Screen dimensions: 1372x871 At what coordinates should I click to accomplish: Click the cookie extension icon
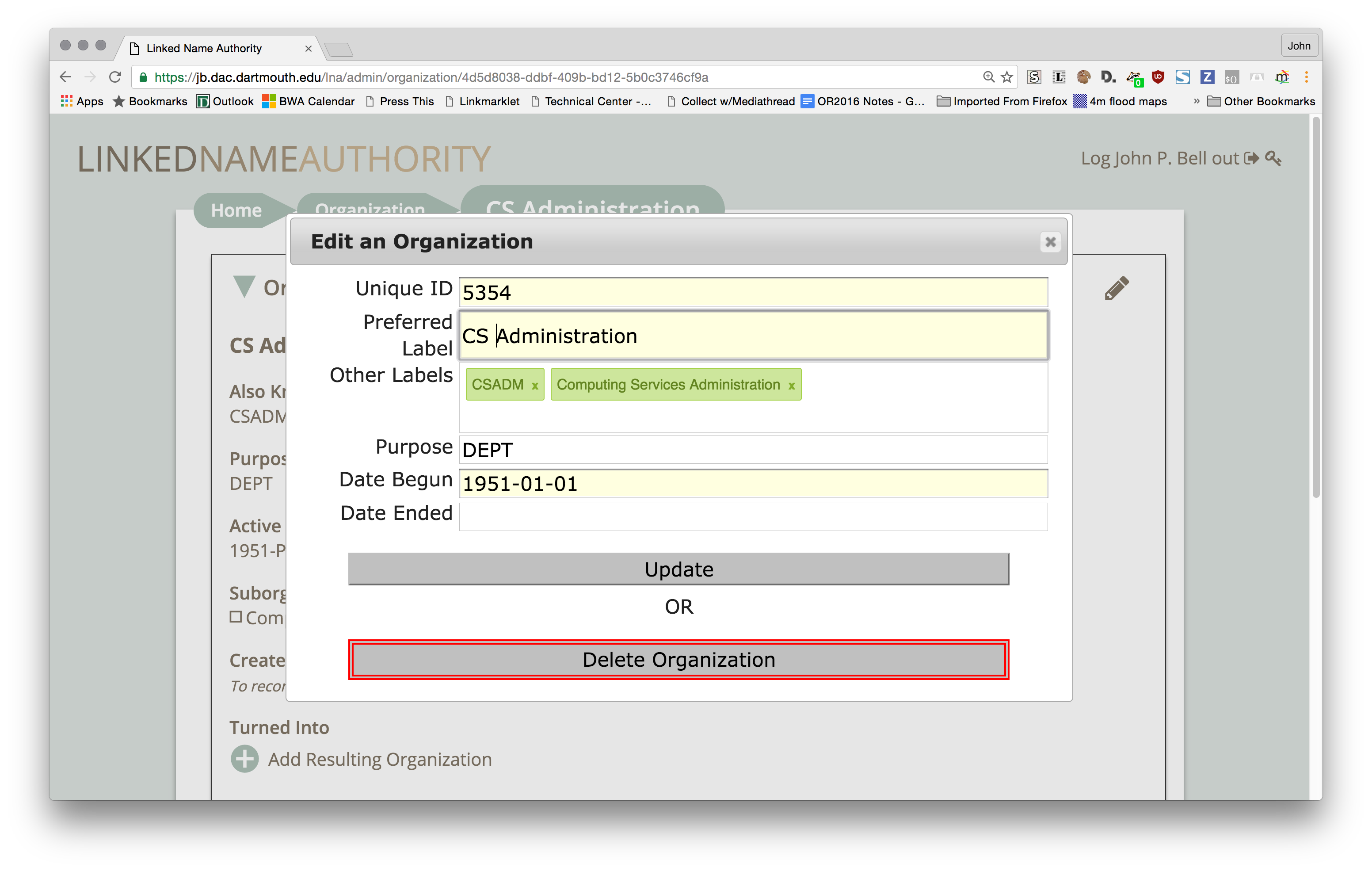[1083, 77]
